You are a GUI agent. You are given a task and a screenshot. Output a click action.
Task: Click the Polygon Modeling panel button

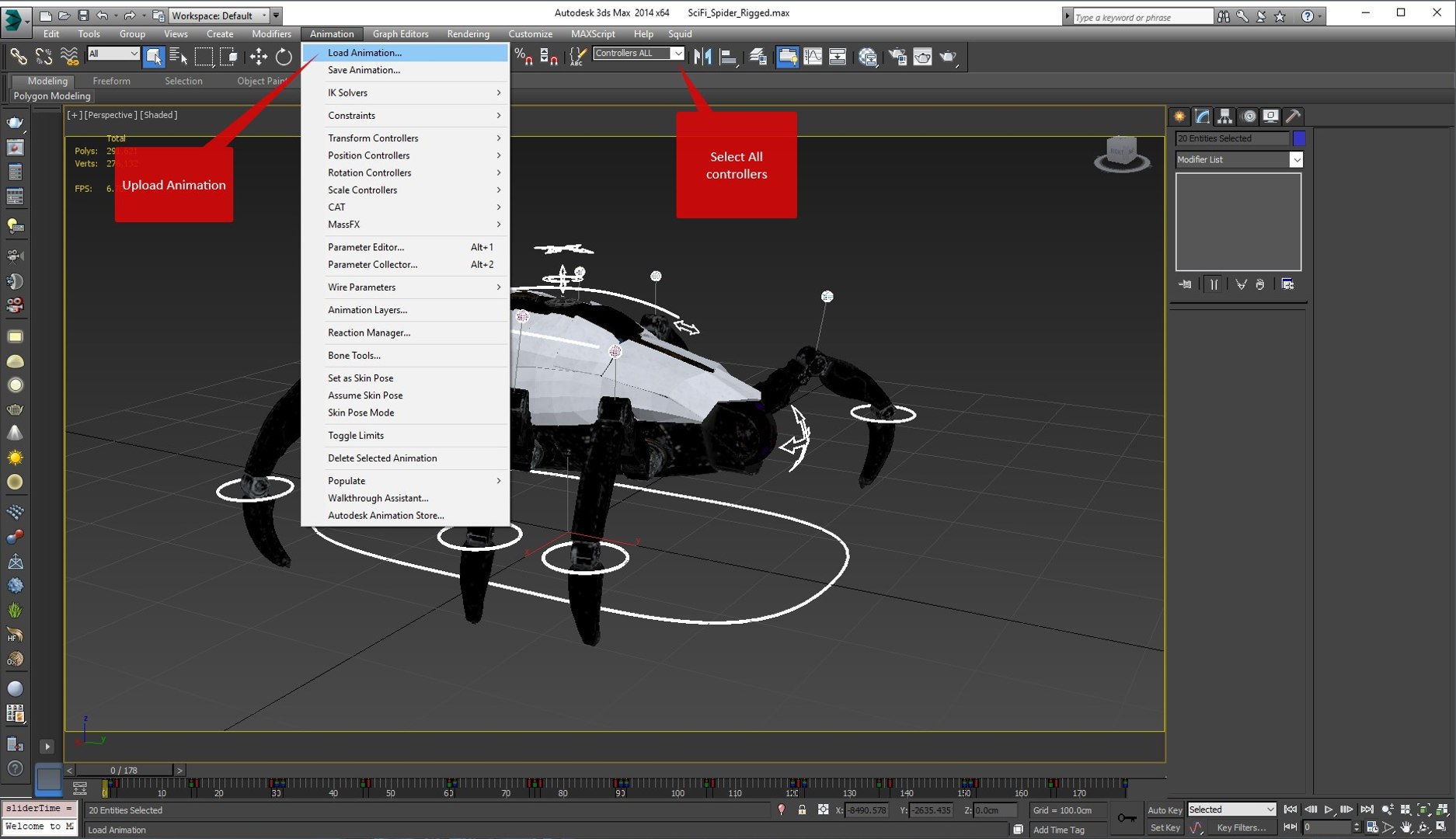52,96
